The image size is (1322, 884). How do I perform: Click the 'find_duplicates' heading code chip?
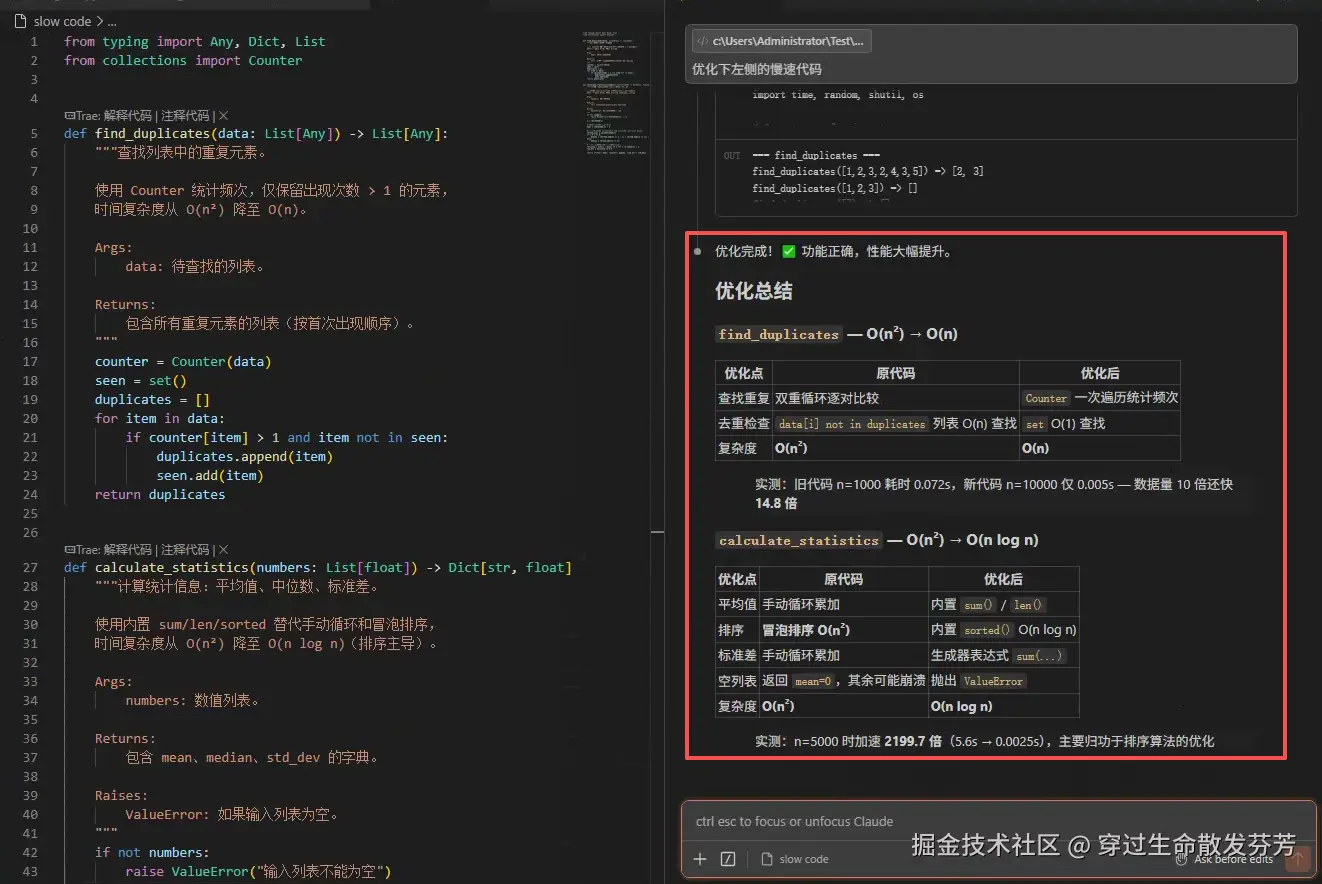[779, 334]
